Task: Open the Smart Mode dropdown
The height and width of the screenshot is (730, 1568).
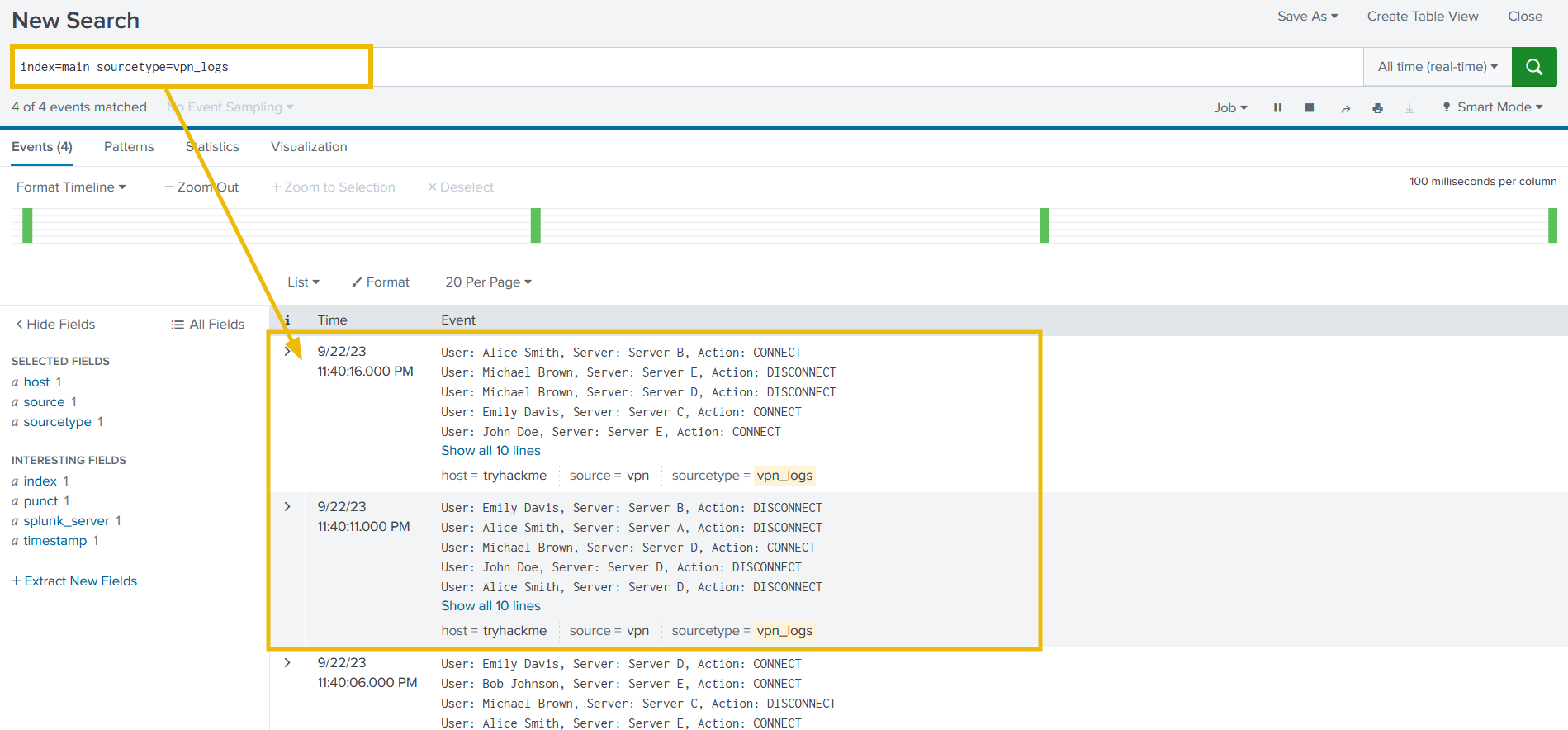Action: (1493, 107)
